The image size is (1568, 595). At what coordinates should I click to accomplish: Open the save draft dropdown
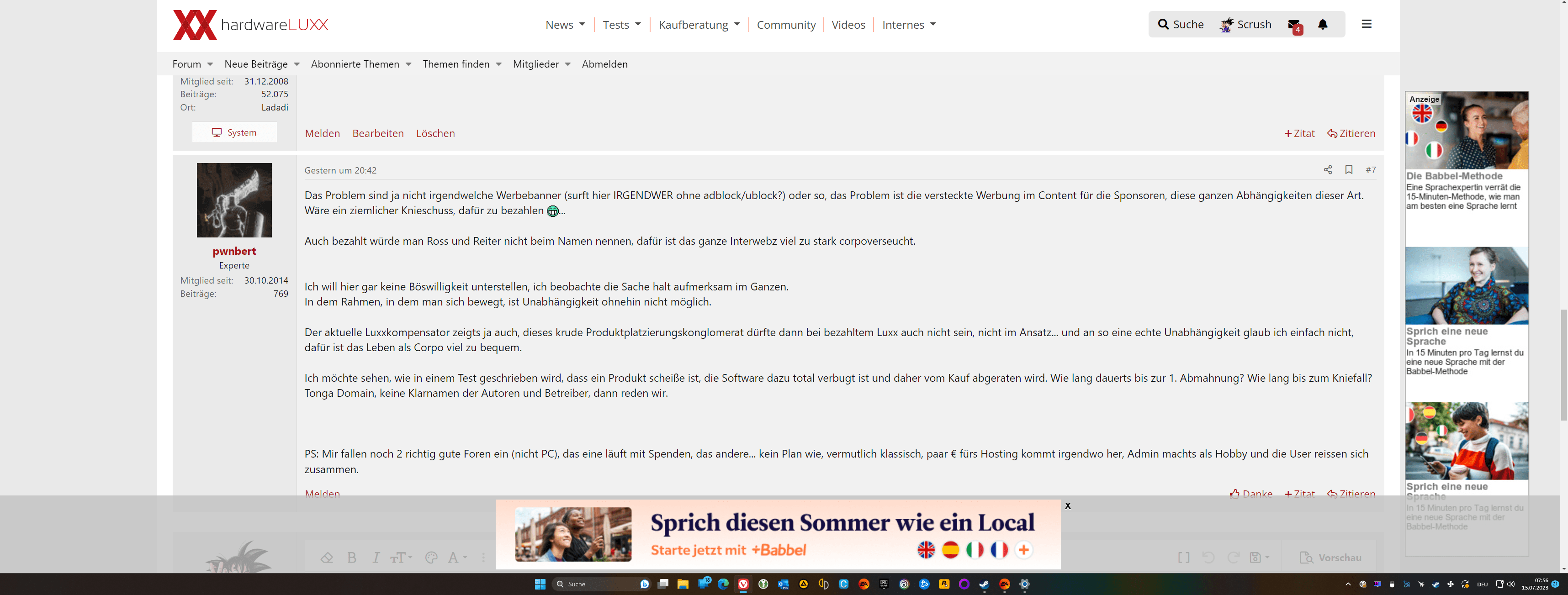[1260, 557]
